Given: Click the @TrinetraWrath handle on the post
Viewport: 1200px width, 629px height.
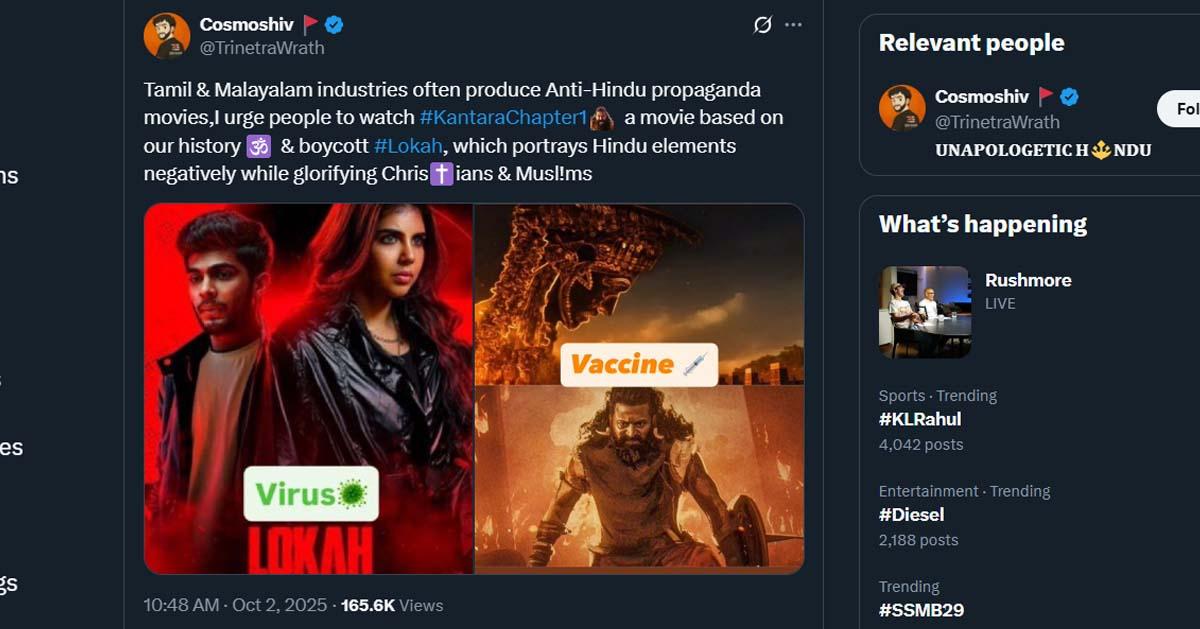Looking at the screenshot, I should coord(262,48).
